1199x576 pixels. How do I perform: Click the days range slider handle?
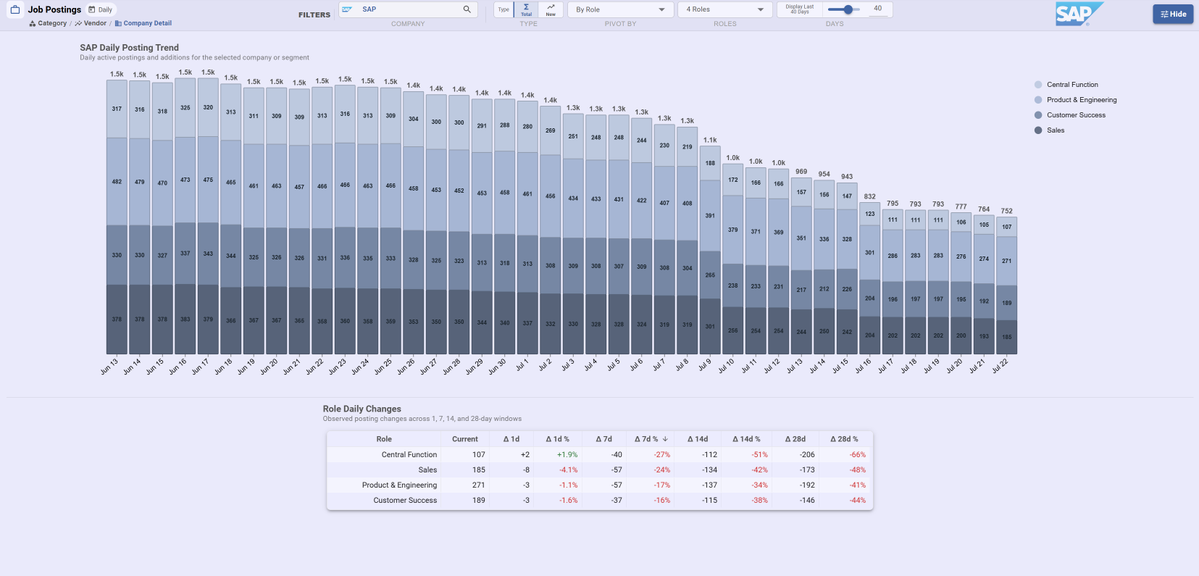pyautogui.click(x=848, y=9)
